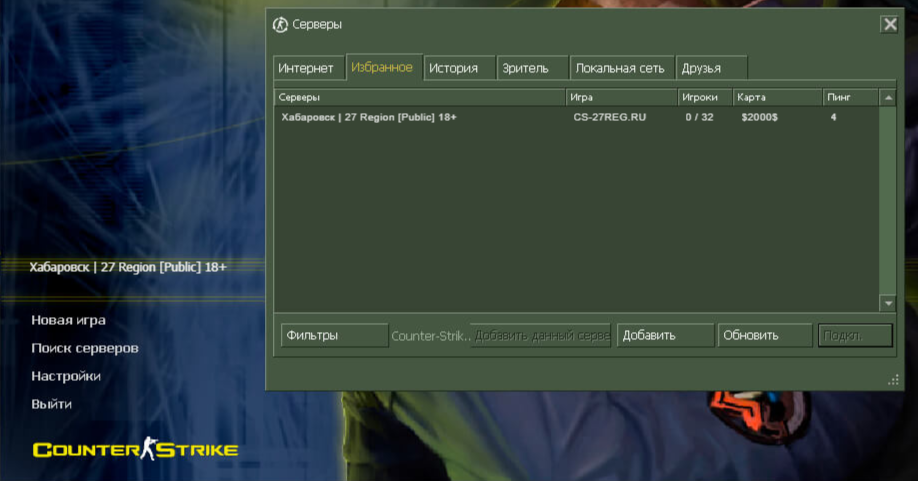The width and height of the screenshot is (918, 481).
Task: Select the Хабаровск 27 Region server row
Action: pos(576,117)
